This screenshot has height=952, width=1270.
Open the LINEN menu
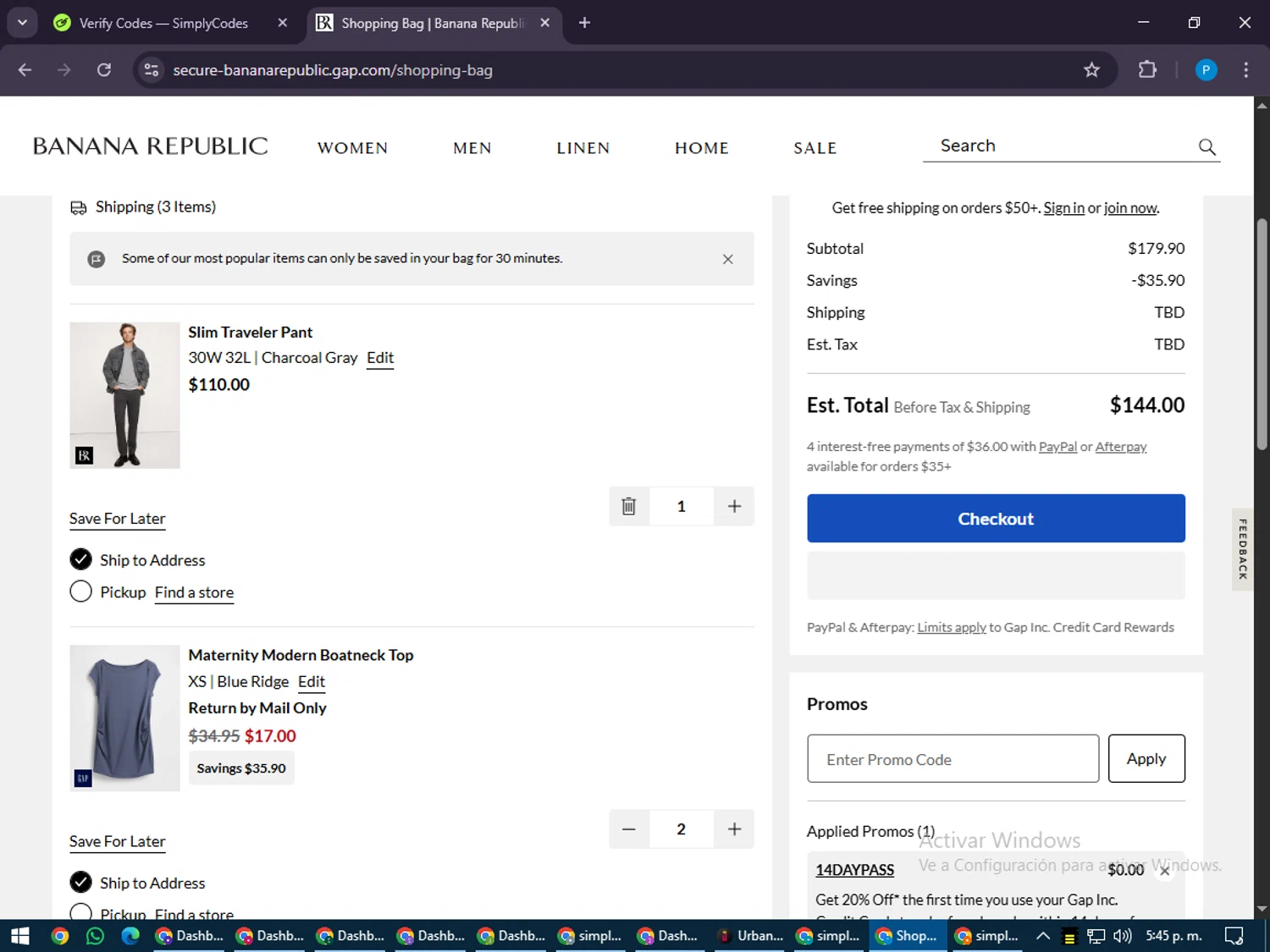[583, 148]
